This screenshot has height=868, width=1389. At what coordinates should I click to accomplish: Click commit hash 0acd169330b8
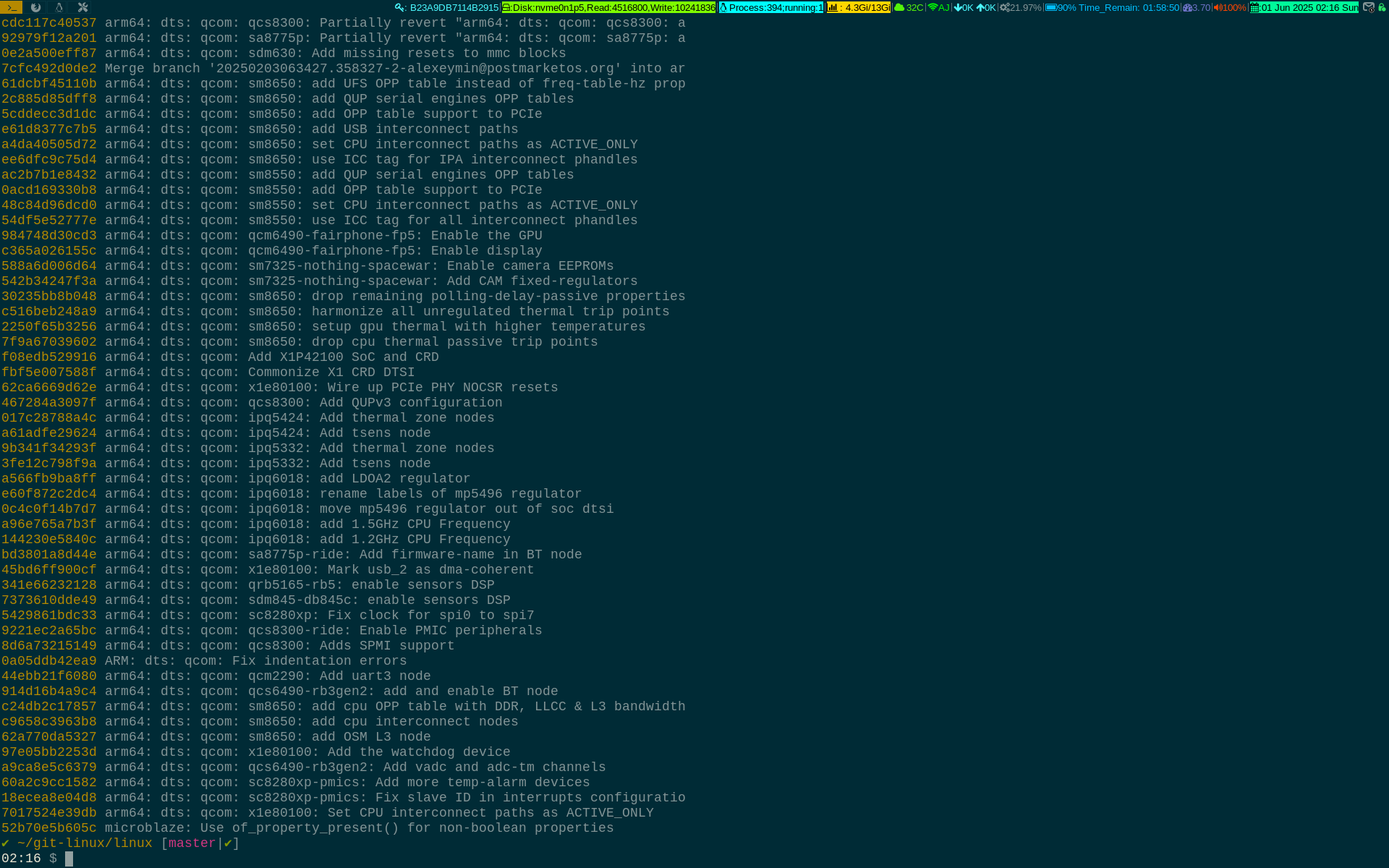[x=48, y=190]
